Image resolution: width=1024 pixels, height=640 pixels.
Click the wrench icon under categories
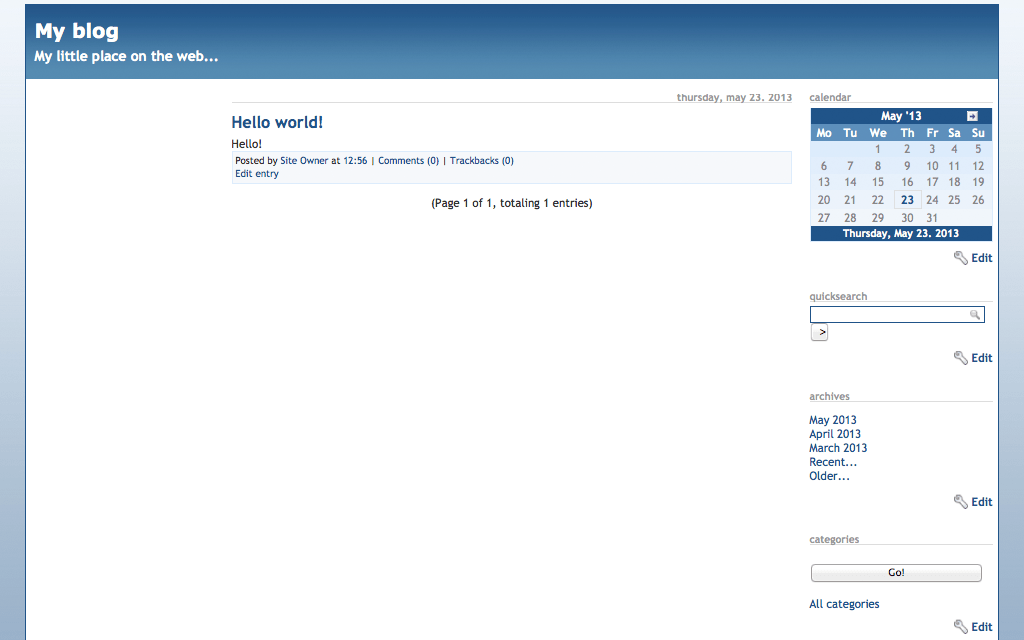click(960, 627)
